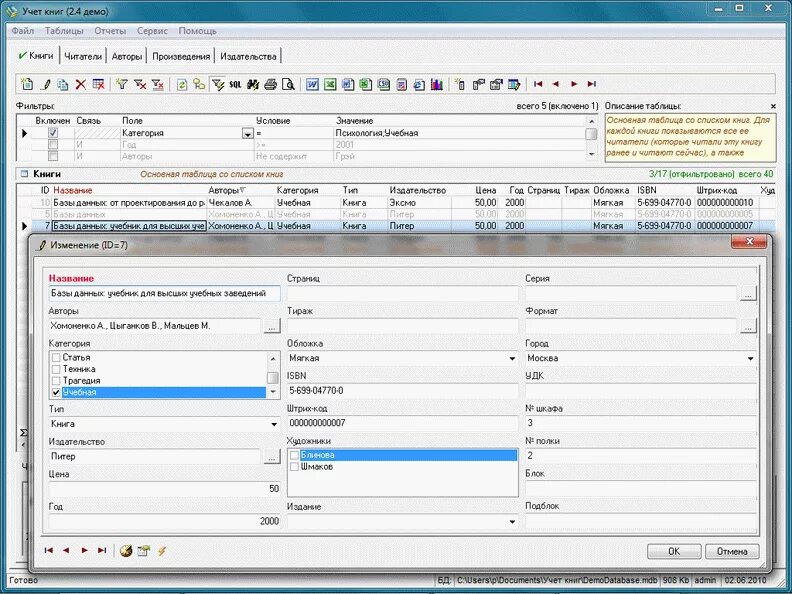Click the table properties icon with pencil
The width and height of the screenshot is (792, 594).
pos(514,84)
